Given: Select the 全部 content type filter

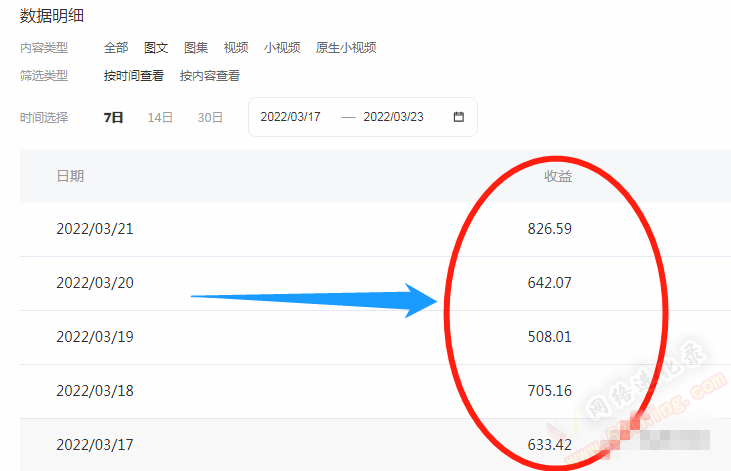Looking at the screenshot, I should [116, 48].
